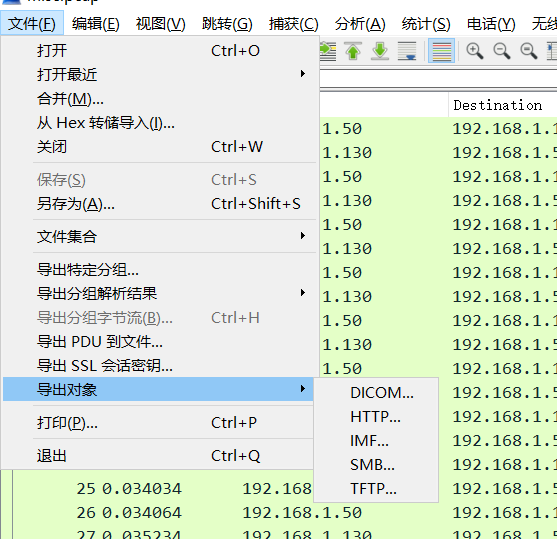Select 导出 PDU 到文件... entry
557x539 pixels.
[159, 342]
